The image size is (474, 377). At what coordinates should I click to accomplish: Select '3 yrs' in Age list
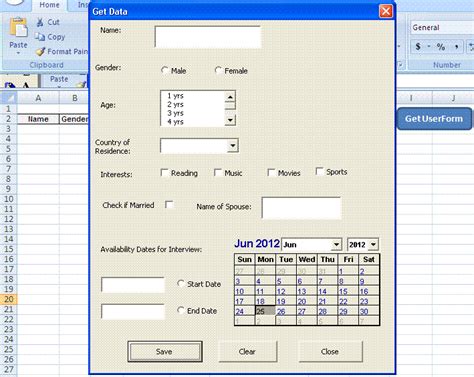pos(193,113)
